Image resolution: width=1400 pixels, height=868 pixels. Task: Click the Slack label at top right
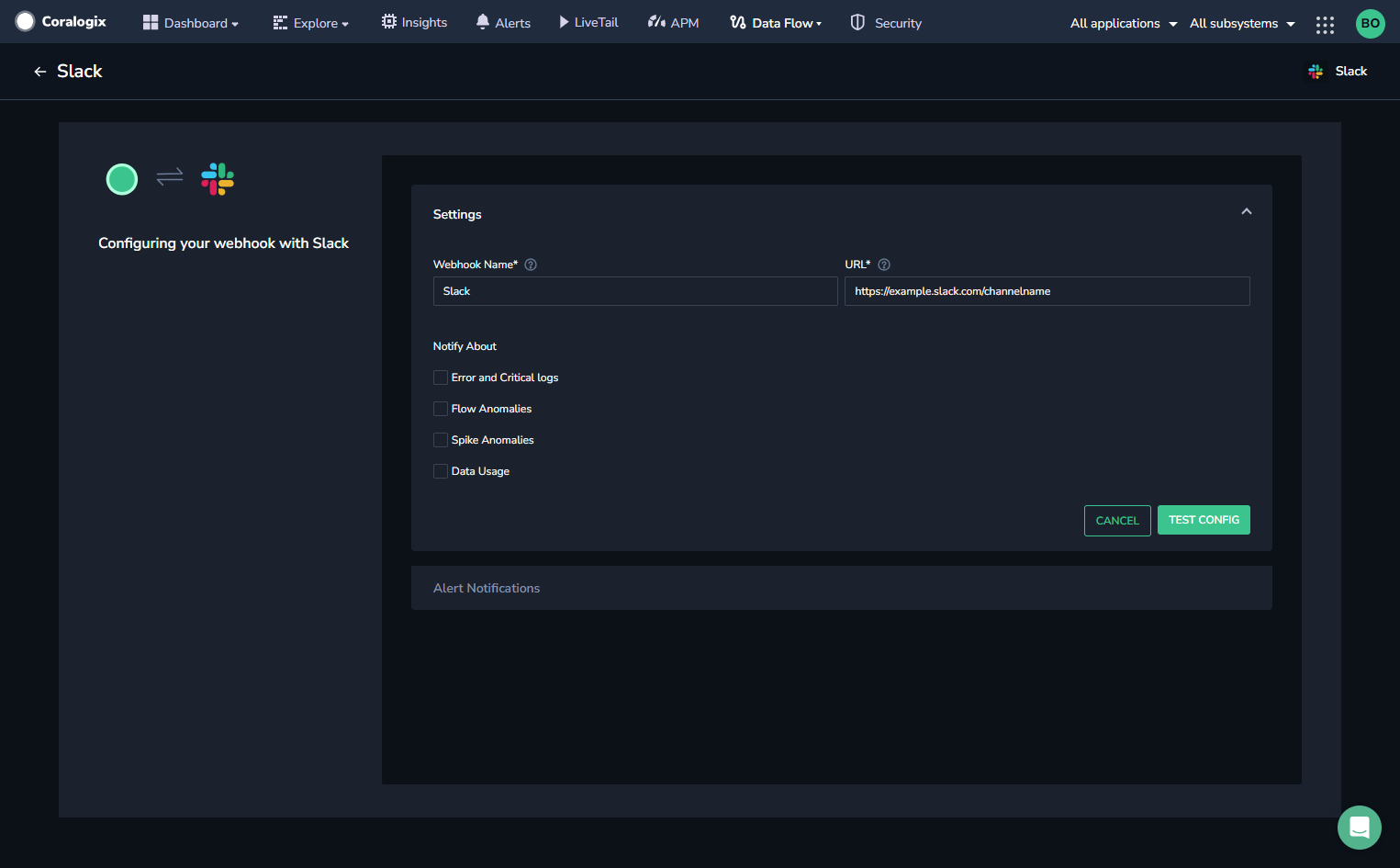1350,72
